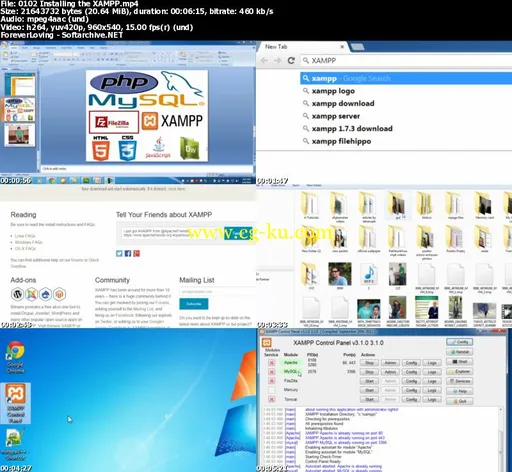Open Explorer from the XAMPP side buttons
This screenshot has width=512, height=472.
tap(459, 371)
